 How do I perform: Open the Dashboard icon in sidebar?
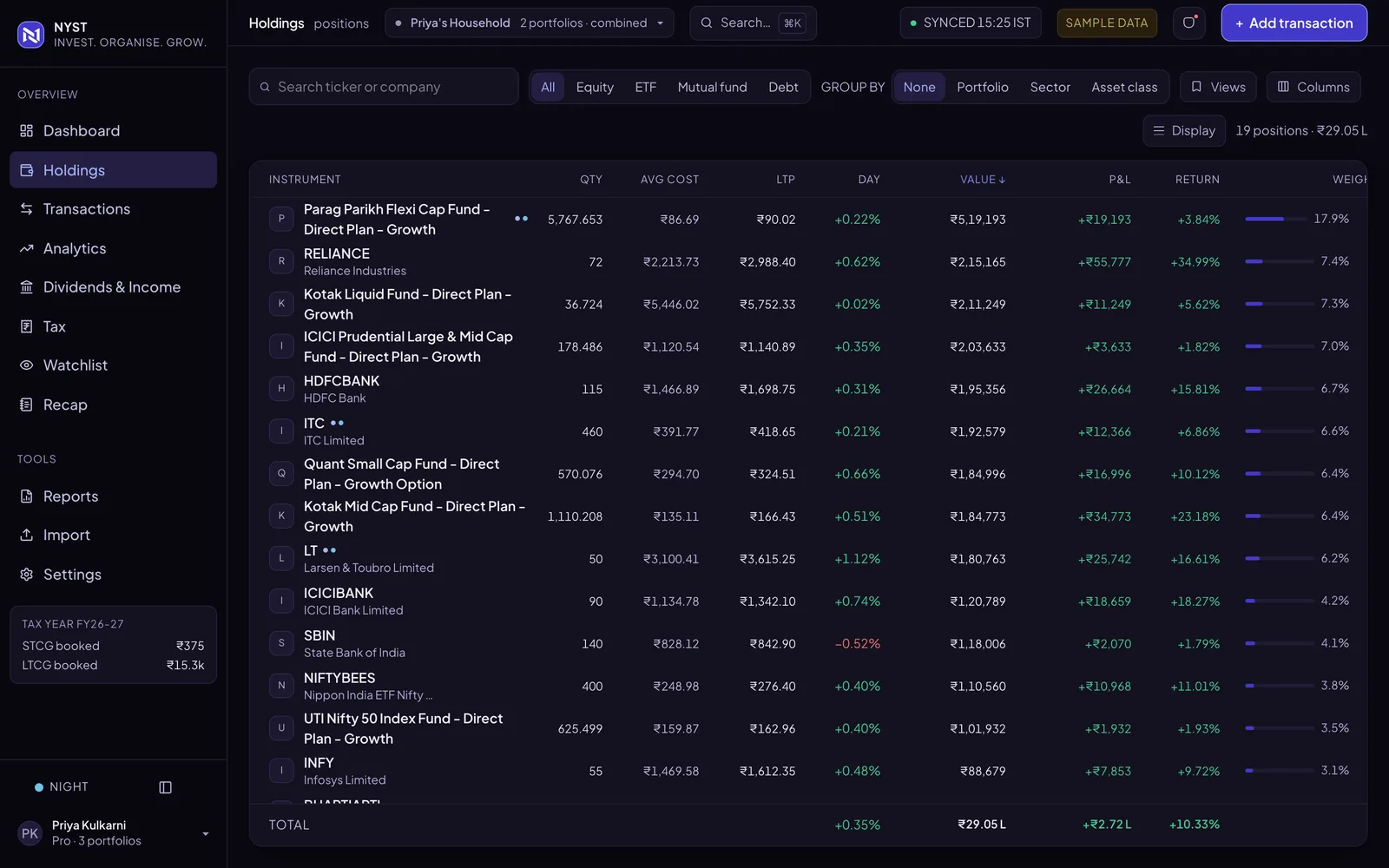pos(27,131)
